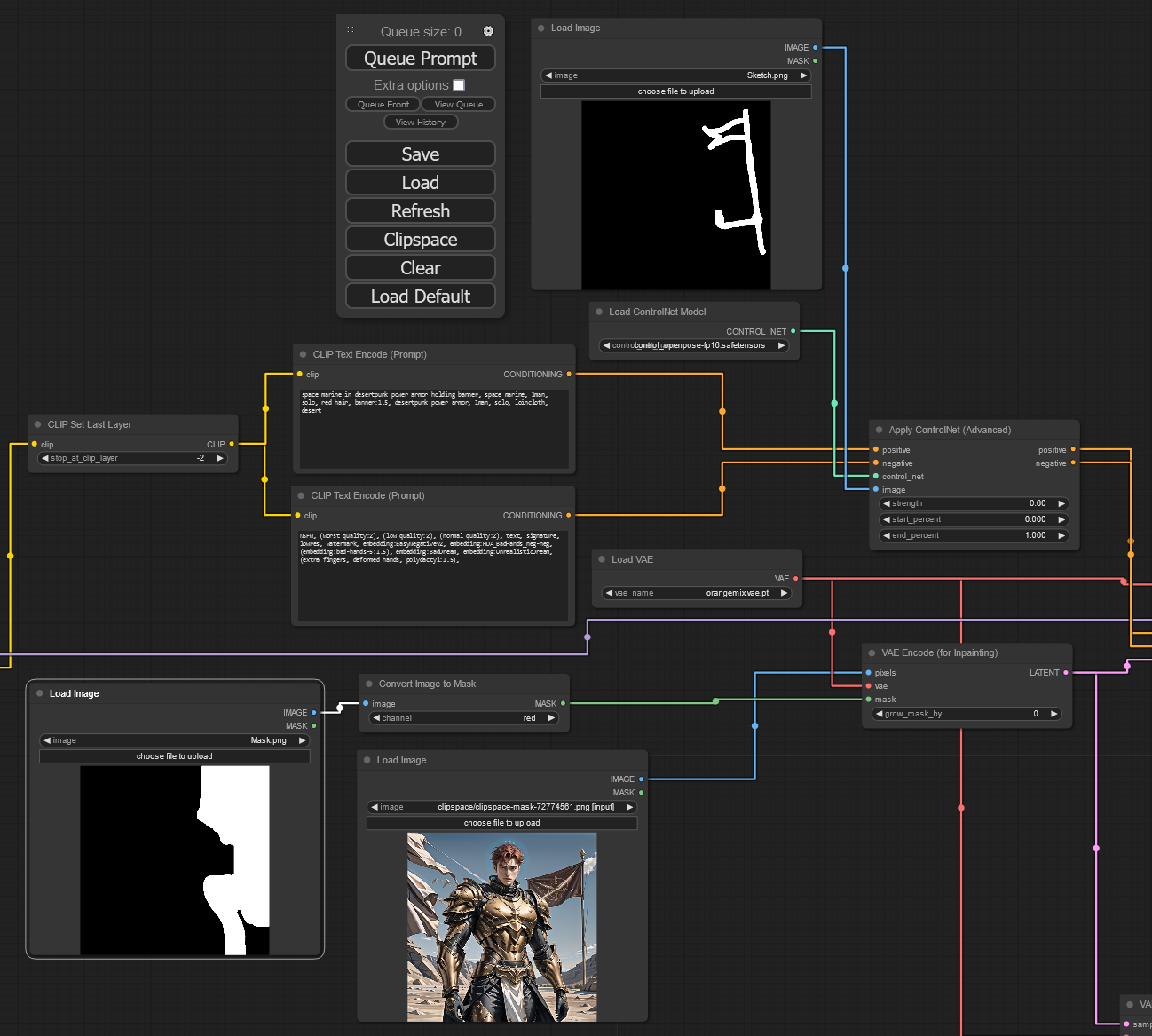Open the queue settings gear icon
Screen dimensions: 1152x1036
click(488, 31)
